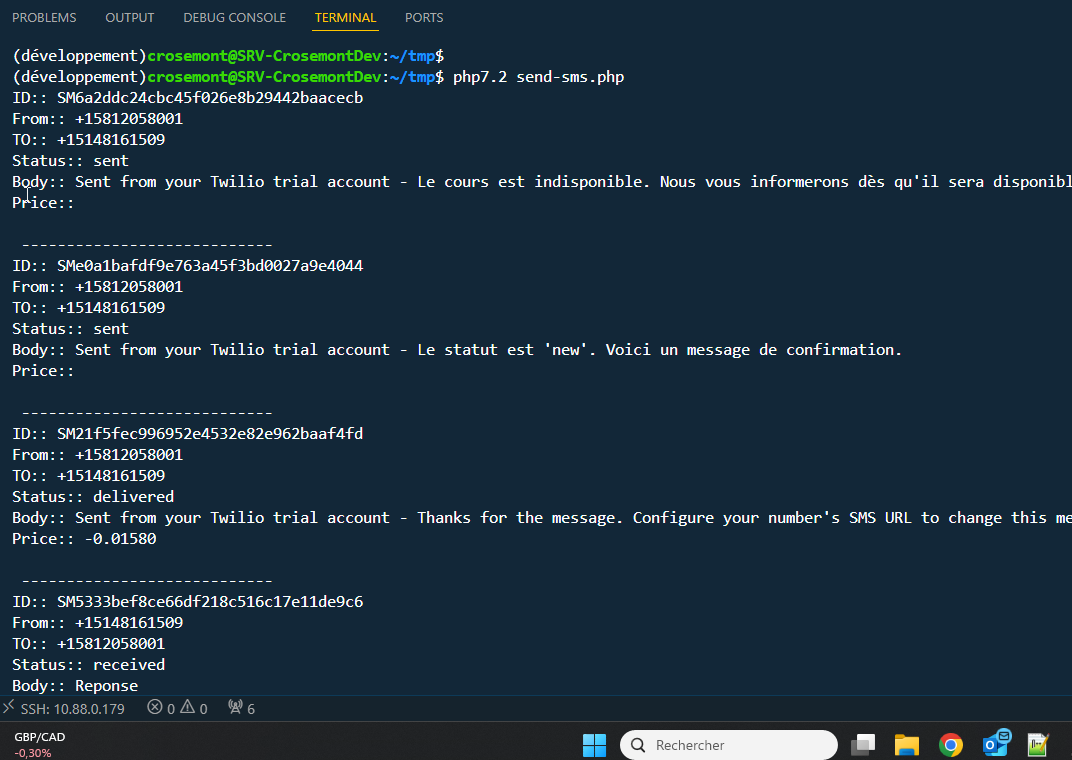Screen dimensions: 1072x760
Task: Open errors count in status bar
Action: [160, 709]
